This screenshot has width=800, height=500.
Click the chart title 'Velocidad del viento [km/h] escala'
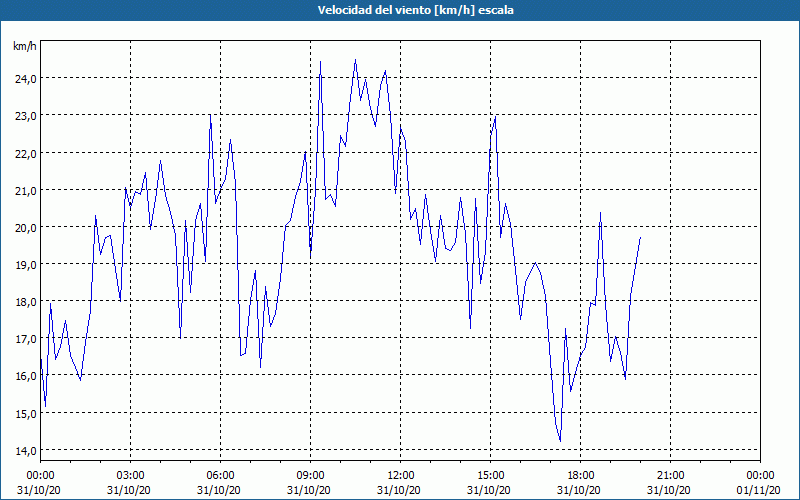(x=415, y=10)
